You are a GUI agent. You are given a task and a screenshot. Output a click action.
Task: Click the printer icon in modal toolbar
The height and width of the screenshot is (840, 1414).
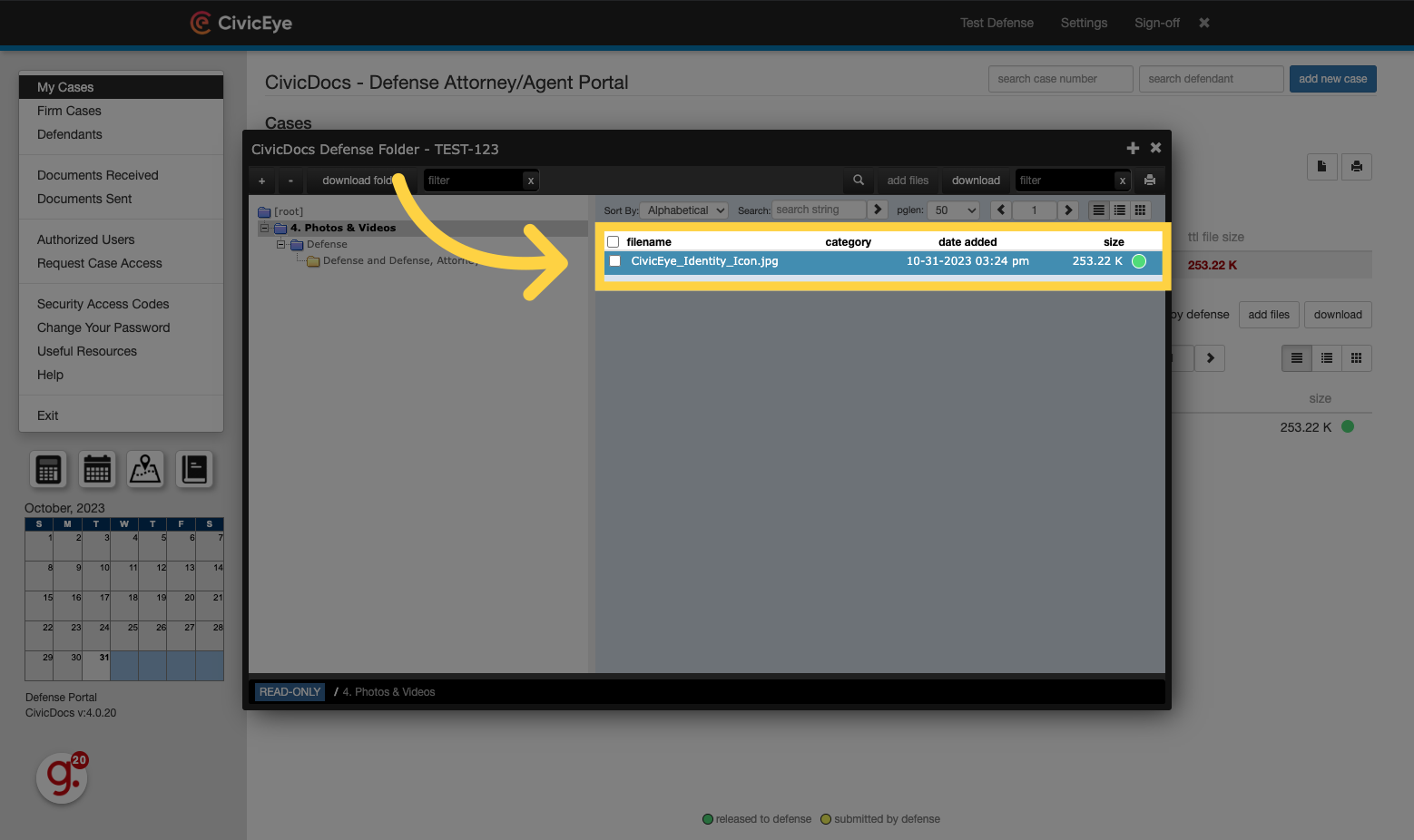click(x=1150, y=181)
